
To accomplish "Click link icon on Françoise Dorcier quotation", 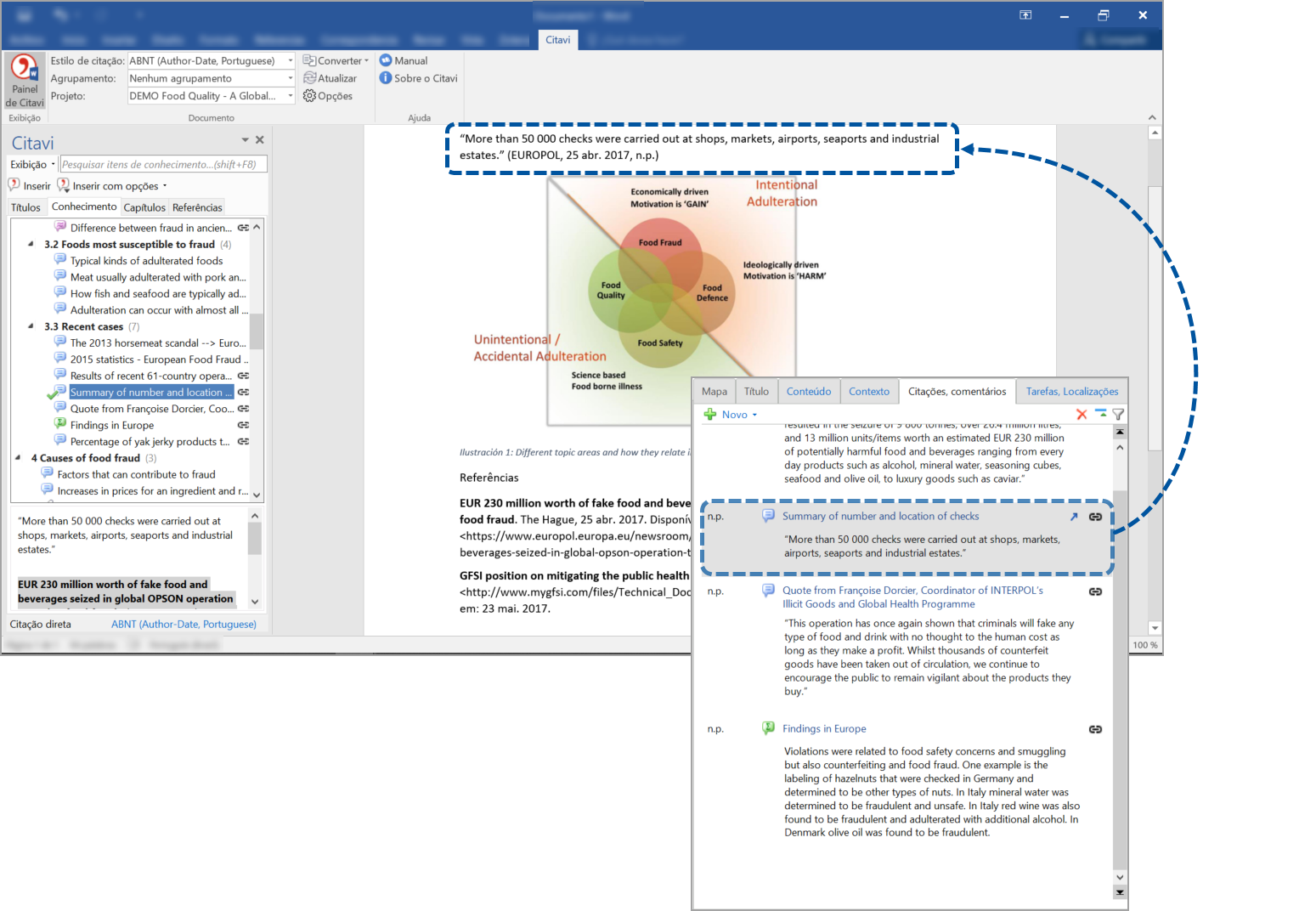I will click(x=1095, y=591).
